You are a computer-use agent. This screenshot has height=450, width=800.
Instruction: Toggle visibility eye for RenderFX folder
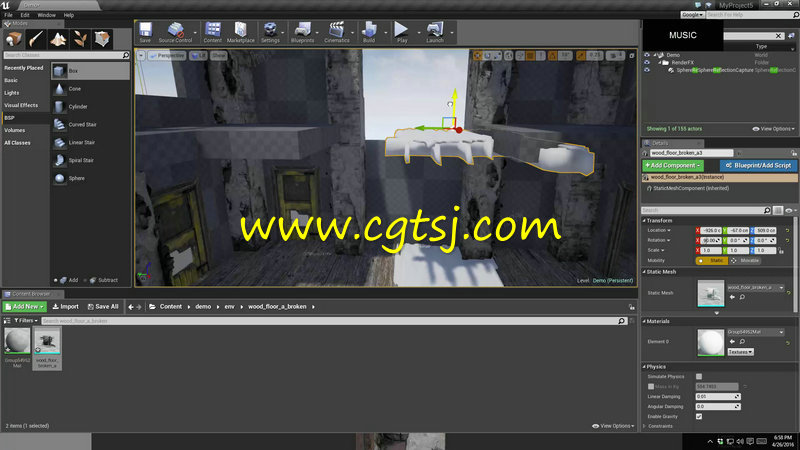pyautogui.click(x=647, y=62)
